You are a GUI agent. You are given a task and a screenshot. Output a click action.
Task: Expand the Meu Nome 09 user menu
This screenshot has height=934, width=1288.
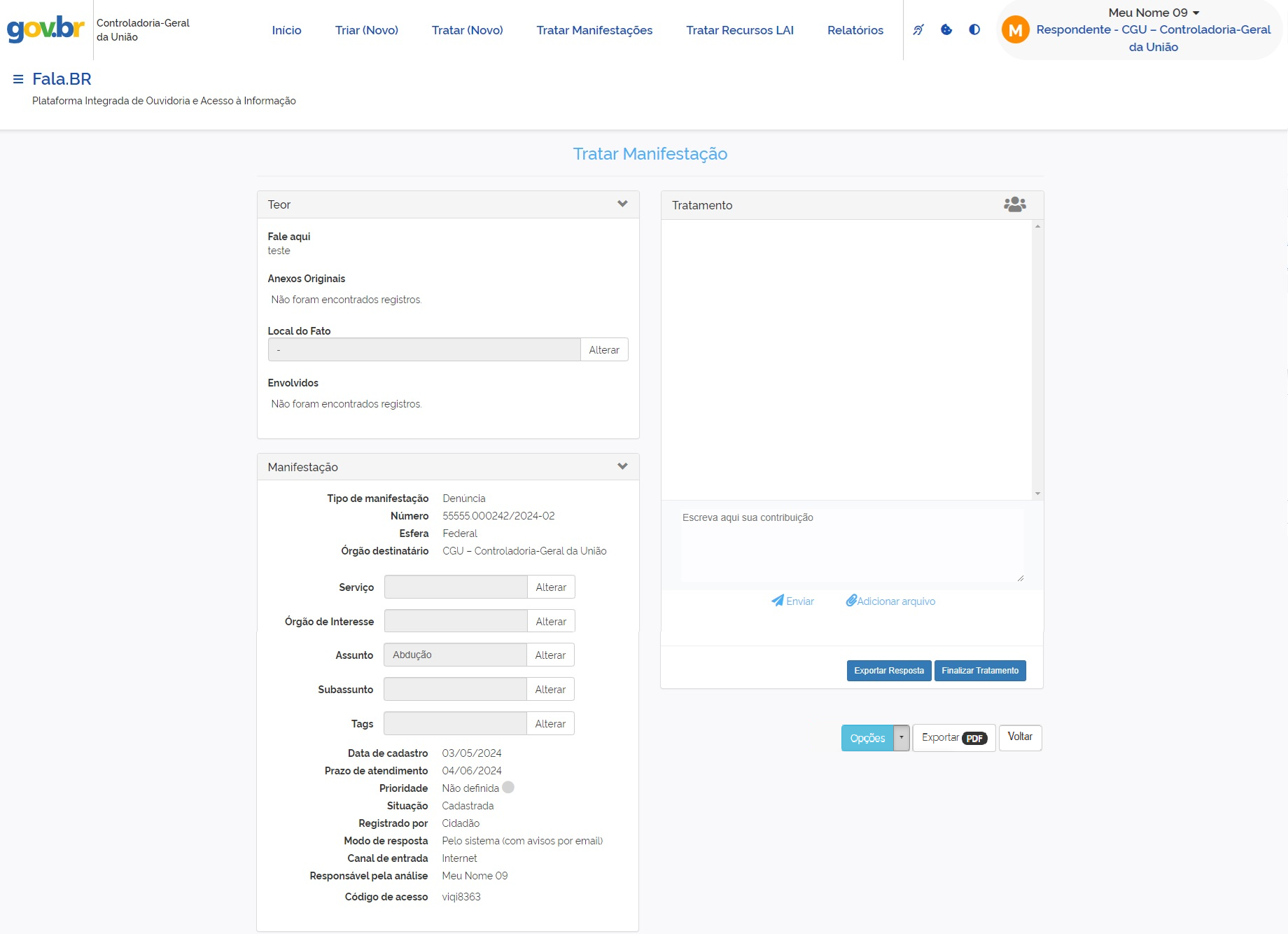[1196, 13]
